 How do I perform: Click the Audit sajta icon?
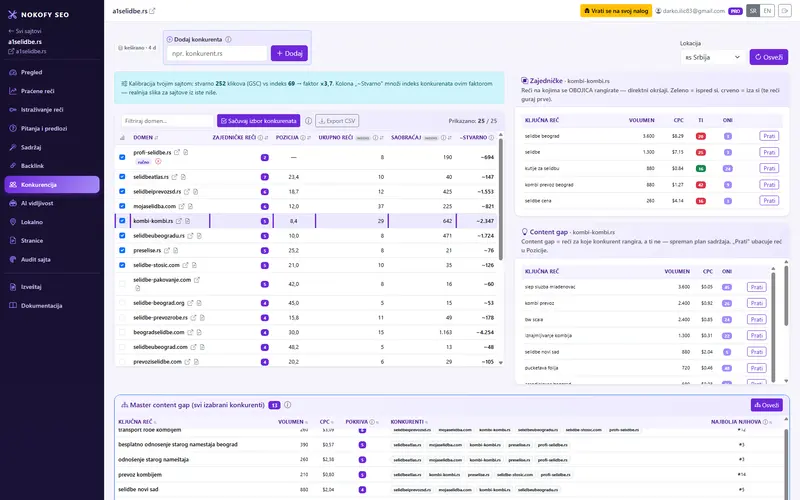pos(13,259)
